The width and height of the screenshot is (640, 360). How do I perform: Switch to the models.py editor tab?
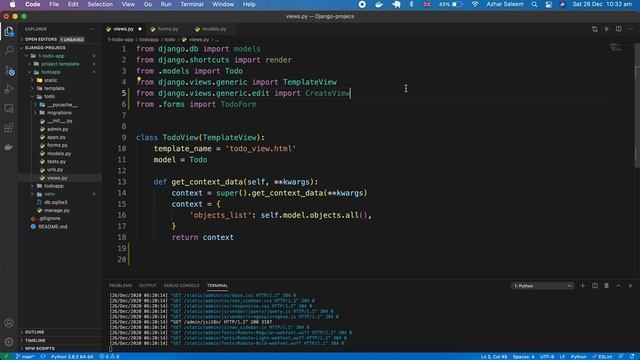[213, 29]
